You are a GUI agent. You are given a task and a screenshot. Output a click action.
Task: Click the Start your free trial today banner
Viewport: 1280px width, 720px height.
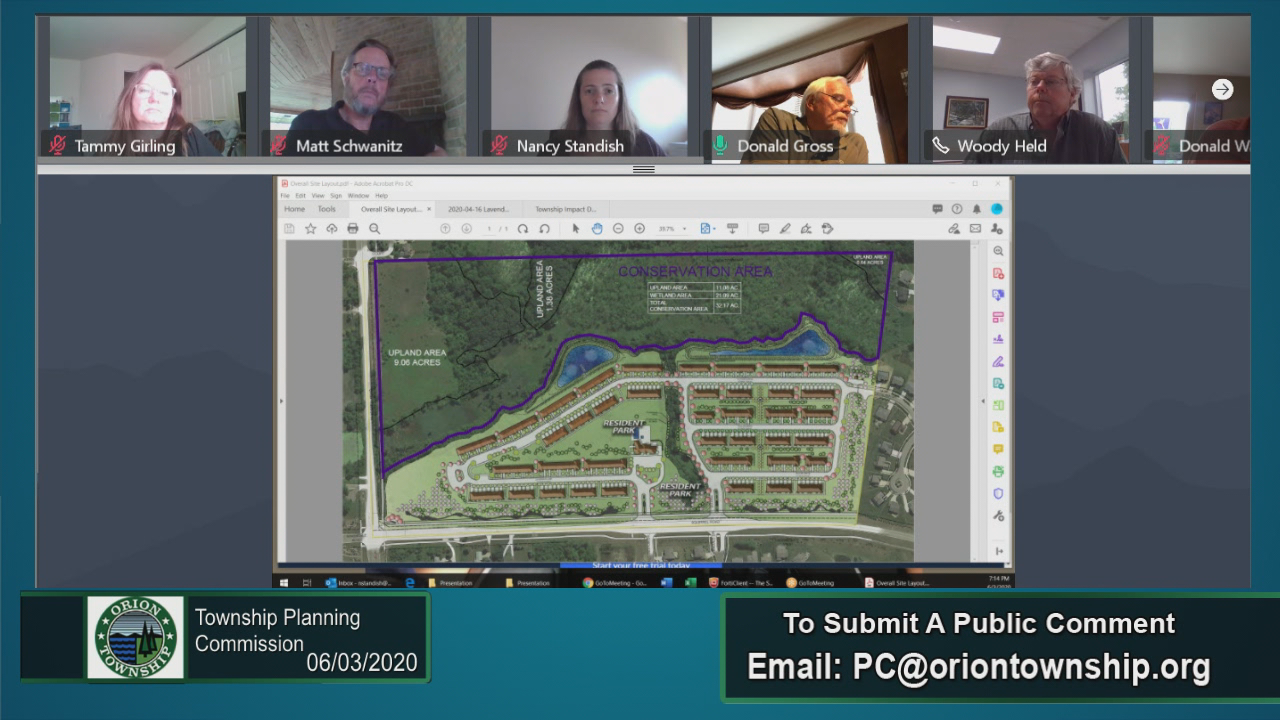[640, 565]
